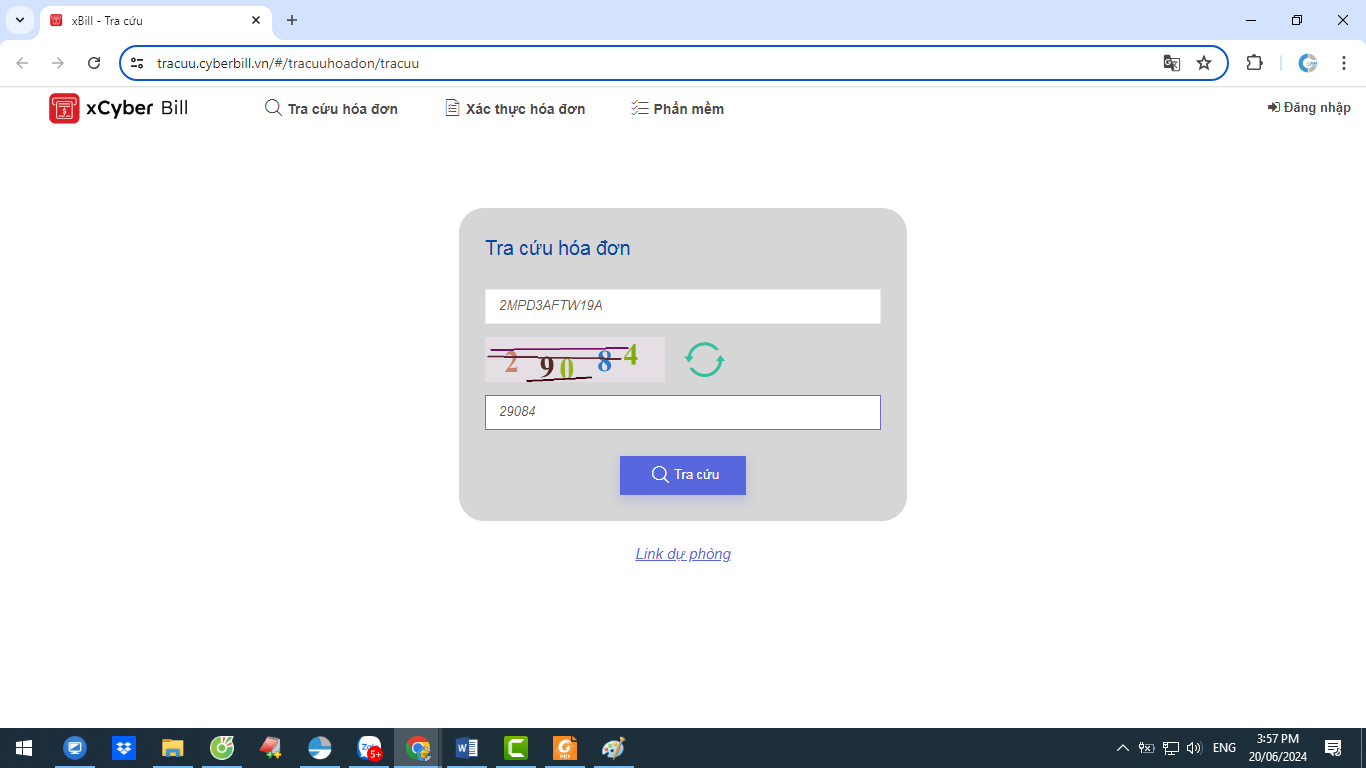Click the Đăng nhập login link

[x=1309, y=108]
